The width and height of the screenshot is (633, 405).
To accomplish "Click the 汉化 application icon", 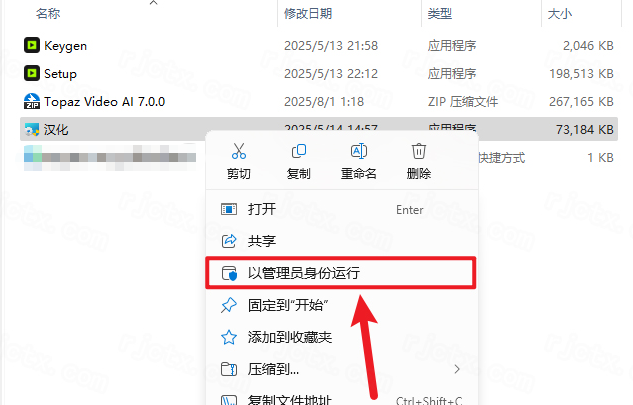I will pos(31,130).
